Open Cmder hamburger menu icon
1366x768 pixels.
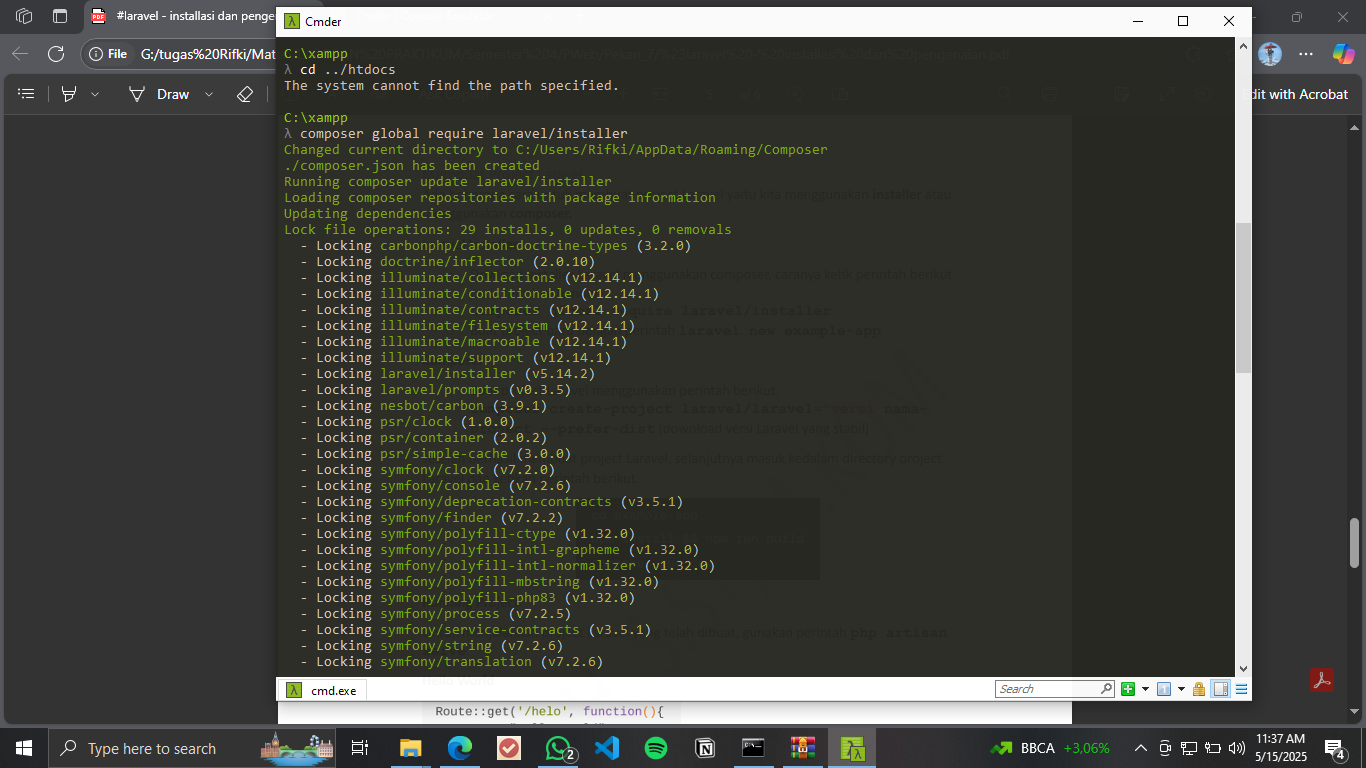pyautogui.click(x=1241, y=689)
